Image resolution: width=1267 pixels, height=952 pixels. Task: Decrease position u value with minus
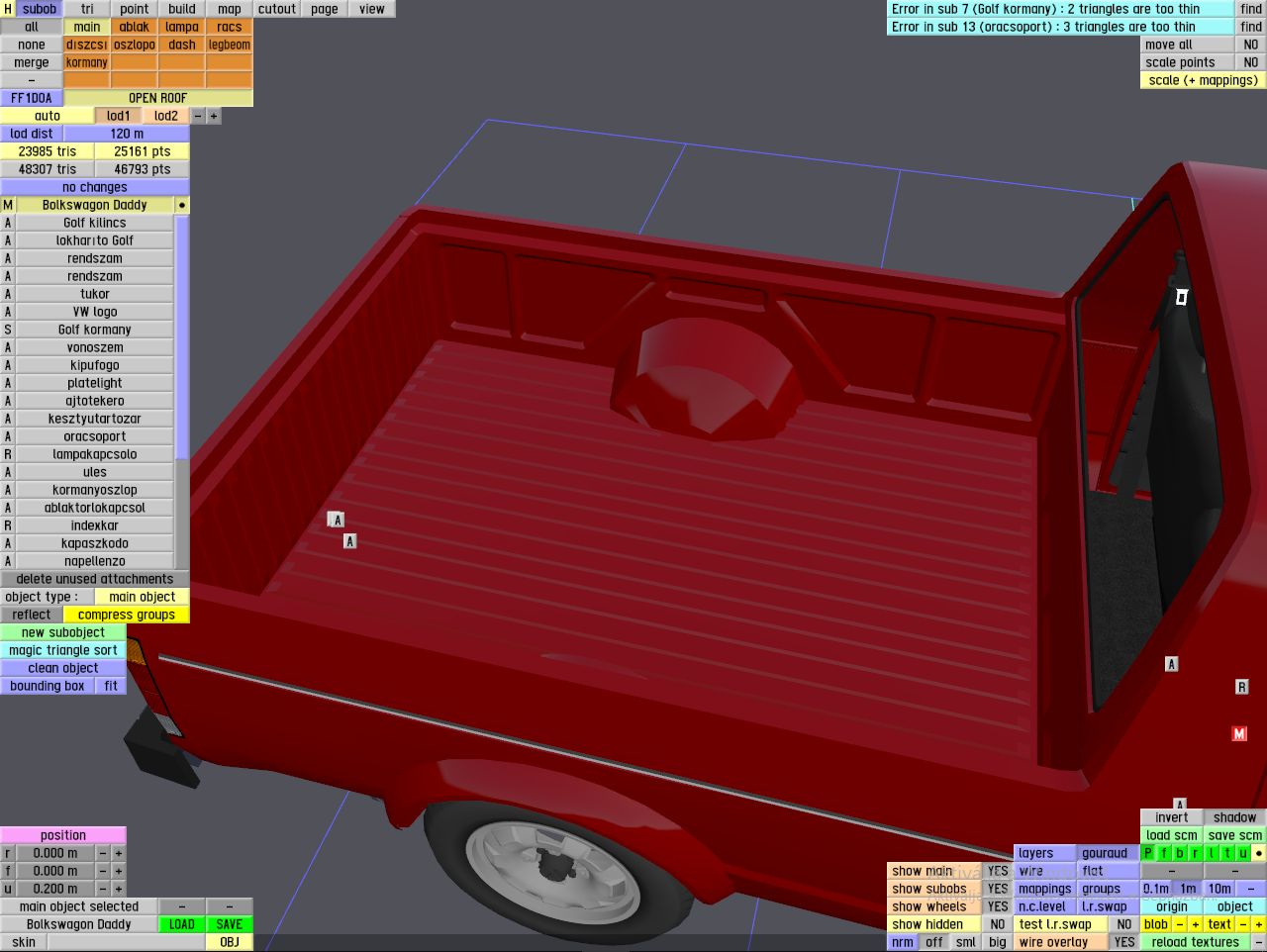[103, 889]
